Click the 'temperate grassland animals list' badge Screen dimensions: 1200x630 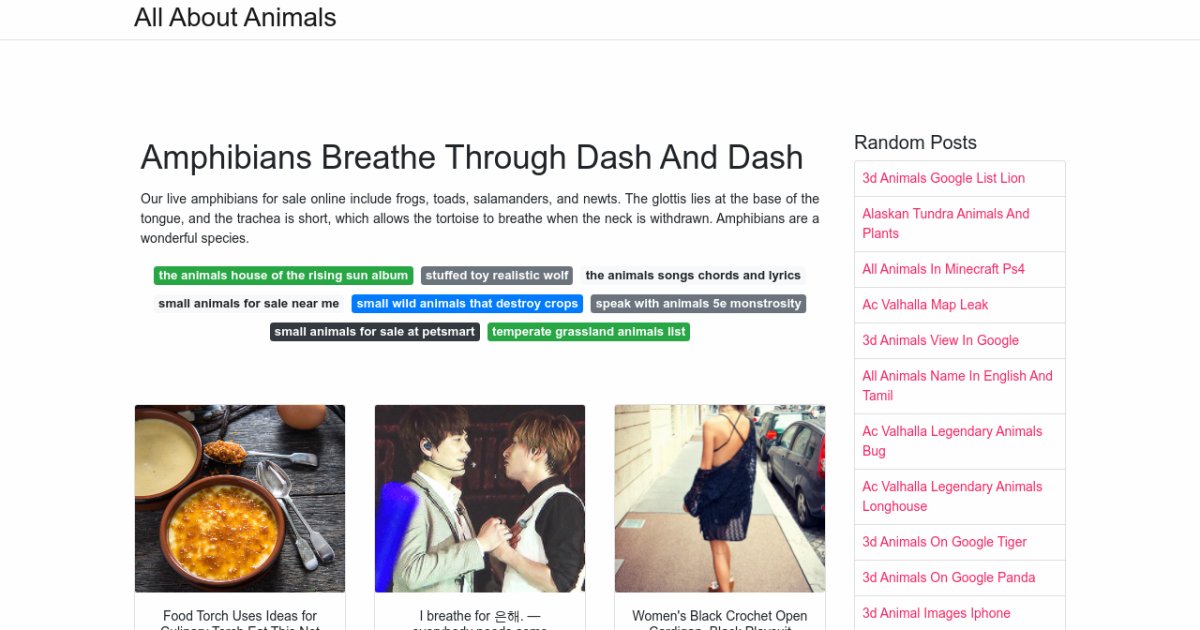589,331
